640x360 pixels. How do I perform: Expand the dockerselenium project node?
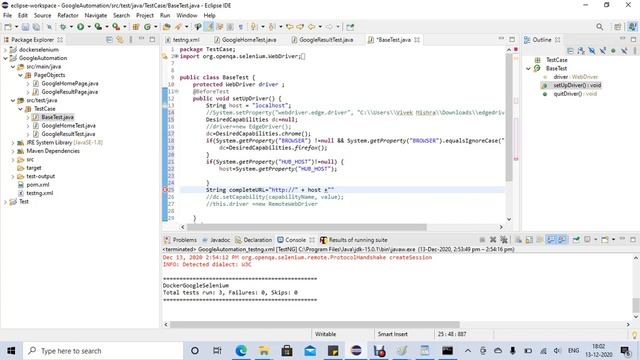click(x=5, y=49)
